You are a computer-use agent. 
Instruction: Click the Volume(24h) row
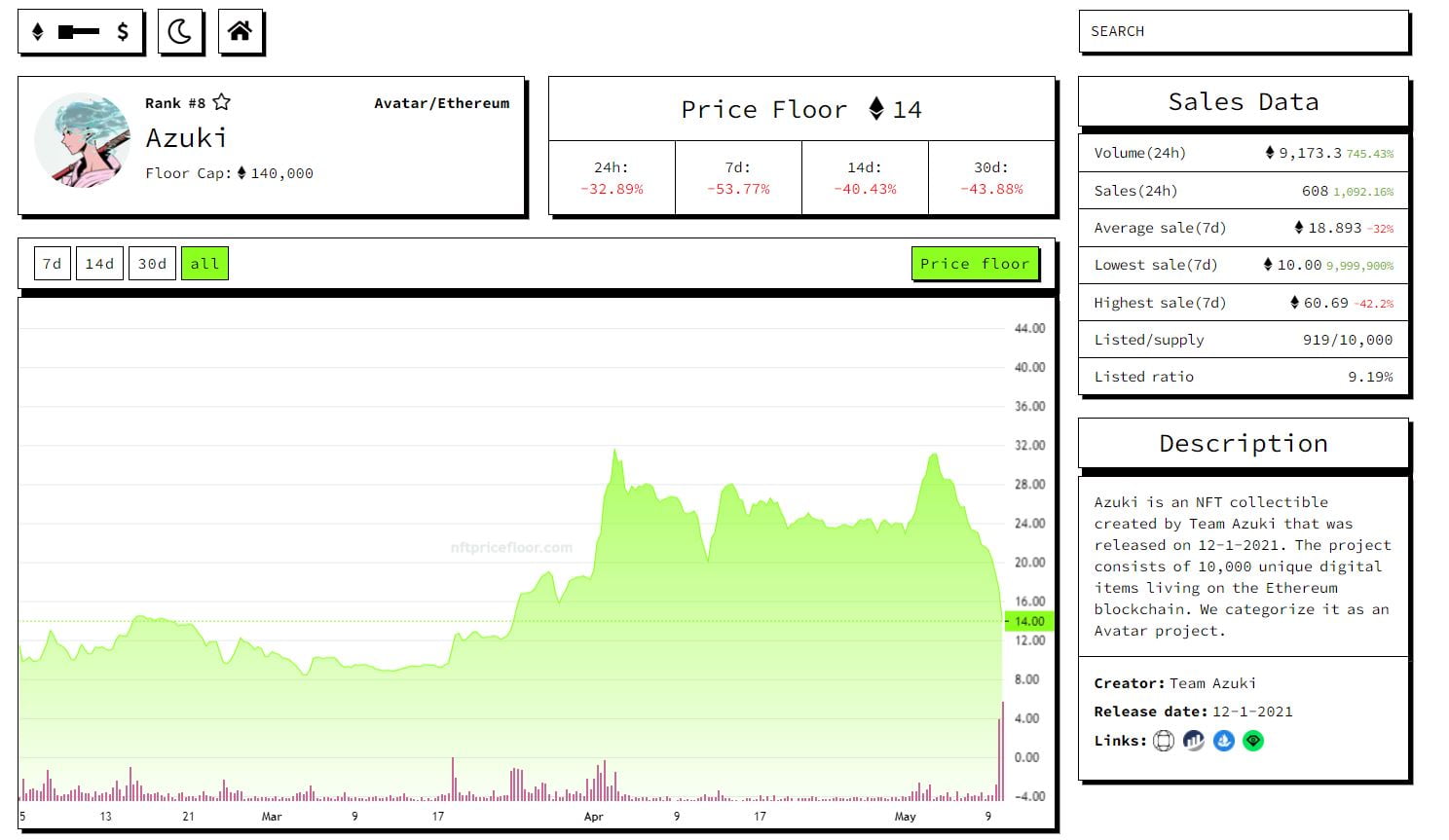tap(1244, 153)
